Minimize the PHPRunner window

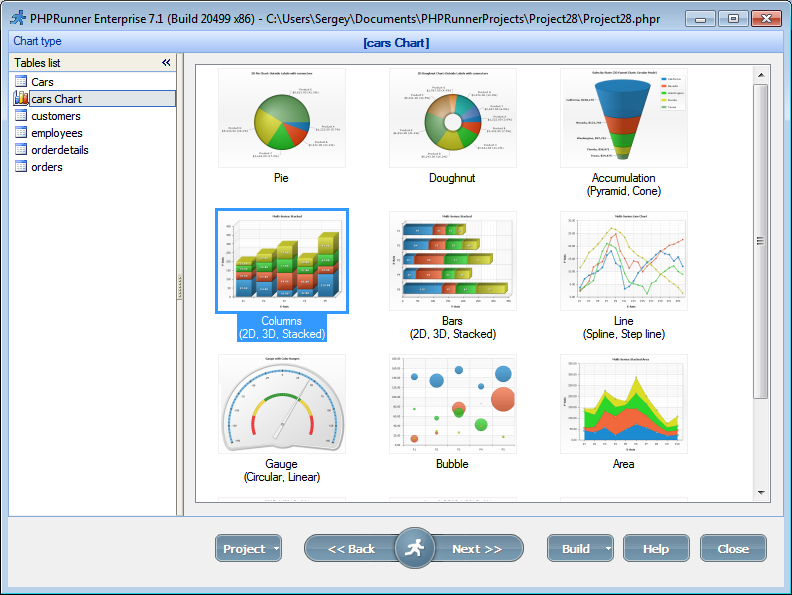pos(700,19)
